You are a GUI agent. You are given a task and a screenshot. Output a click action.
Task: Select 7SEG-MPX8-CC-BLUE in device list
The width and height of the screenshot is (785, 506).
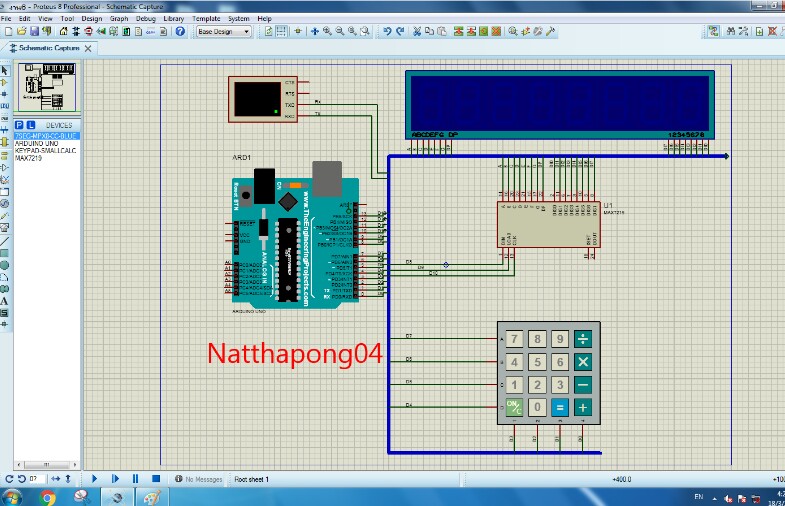(x=47, y=136)
